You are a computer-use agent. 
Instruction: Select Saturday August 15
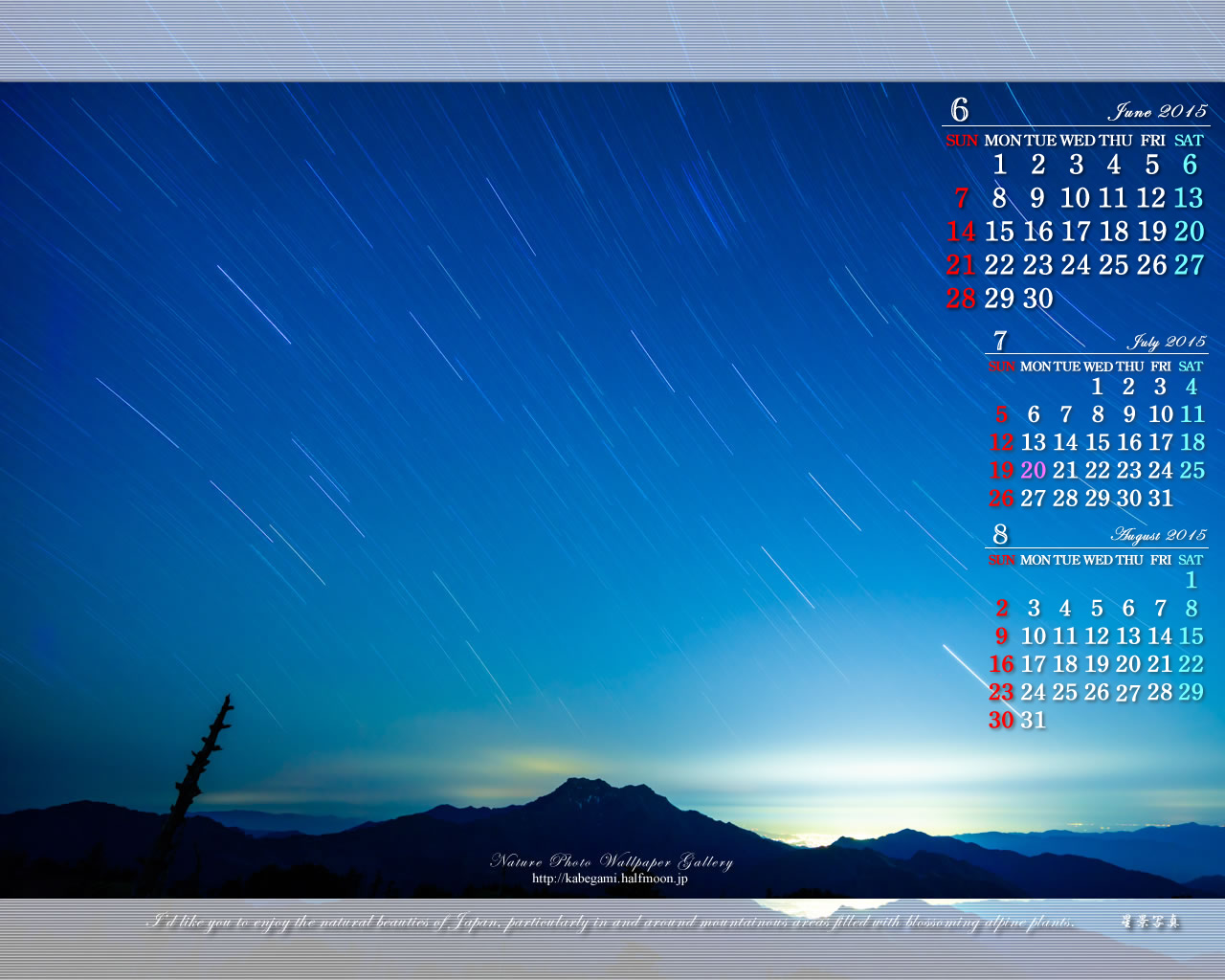1192,635
